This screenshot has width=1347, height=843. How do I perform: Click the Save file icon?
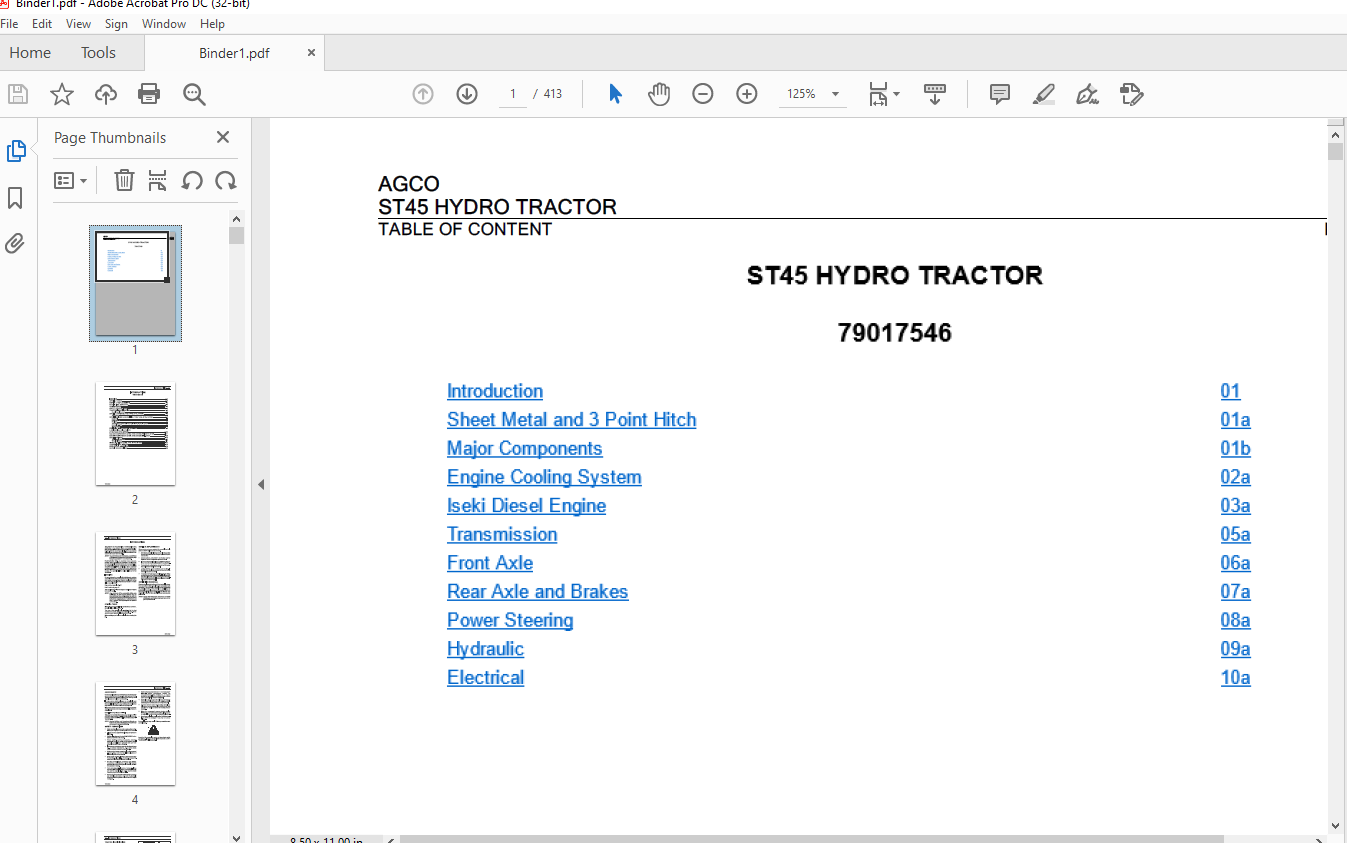point(18,94)
